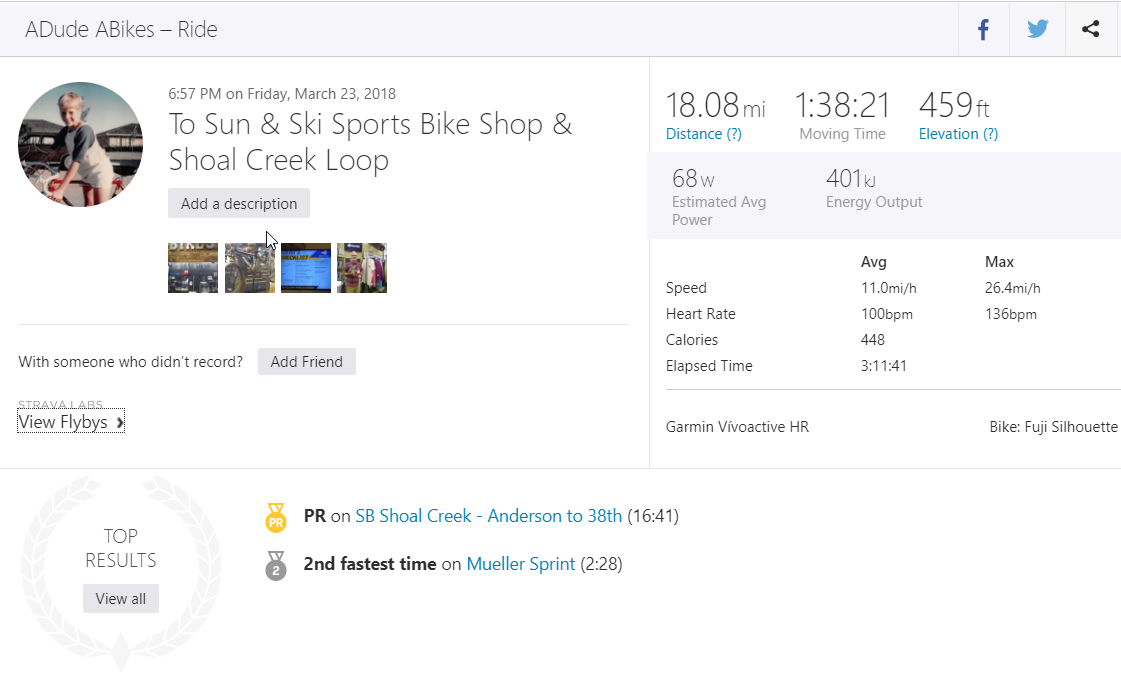Click the arrow beside View Flybys
Image resolution: width=1121 pixels, height=679 pixels.
[x=120, y=423]
